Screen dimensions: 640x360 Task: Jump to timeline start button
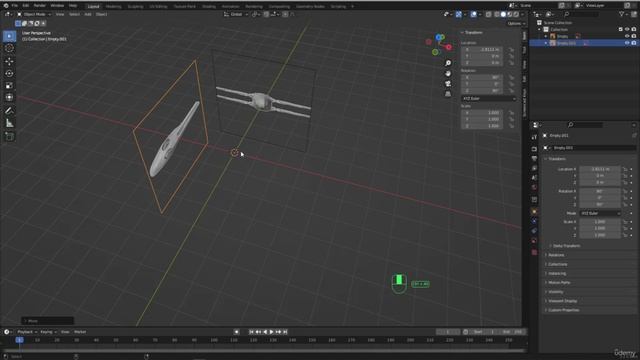(251, 332)
